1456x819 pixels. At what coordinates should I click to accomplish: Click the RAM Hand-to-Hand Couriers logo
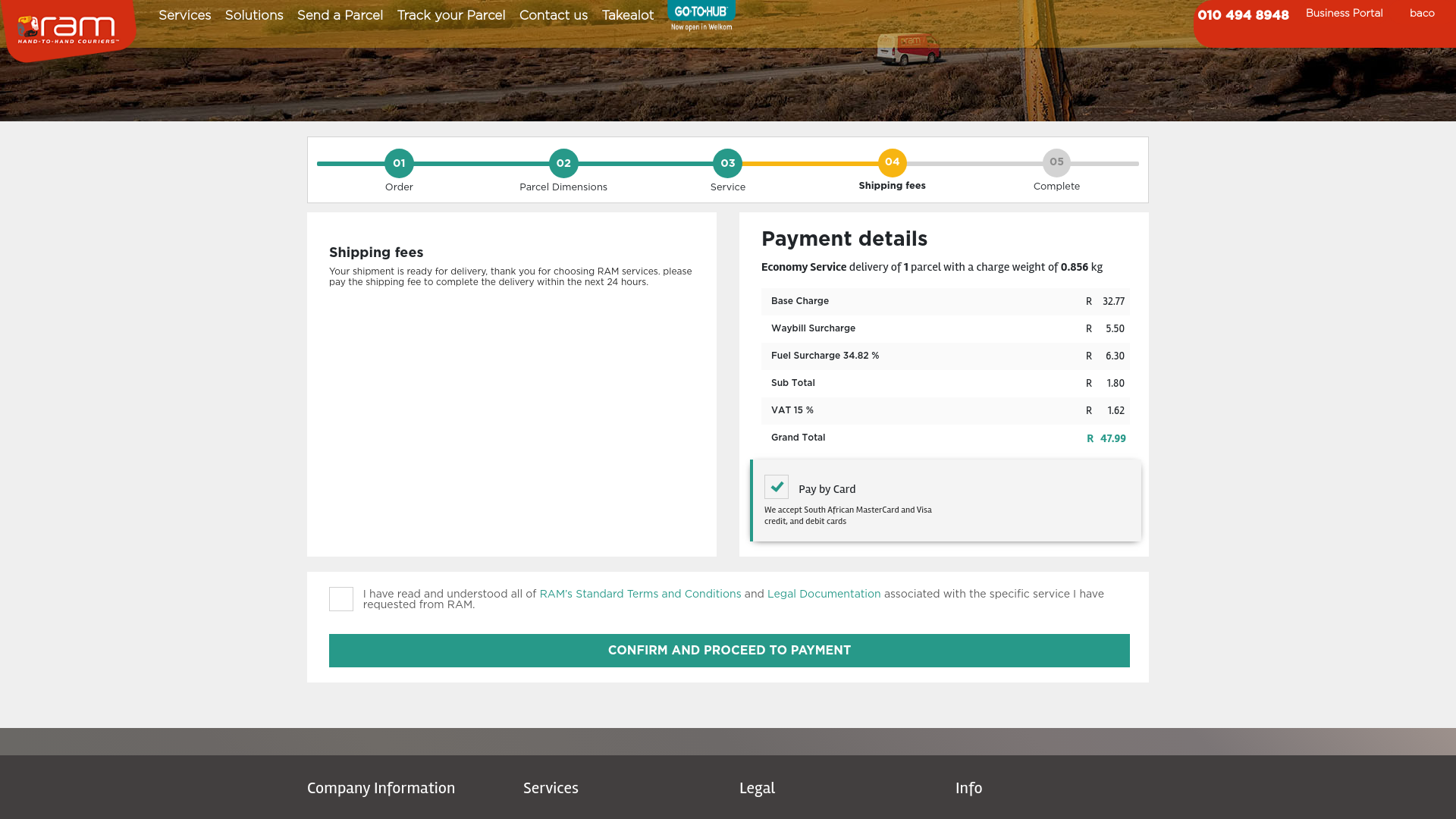(x=68, y=30)
